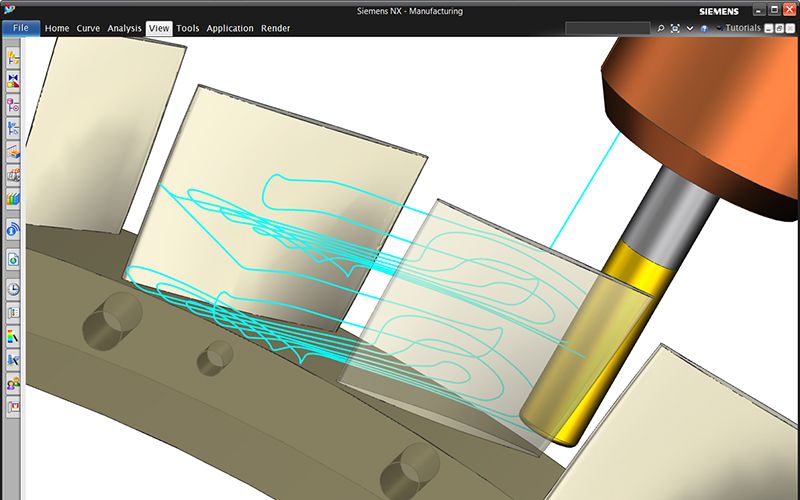Open the System Materials rainbow icon
Viewport: 800px width, 500px height.
tap(13, 337)
